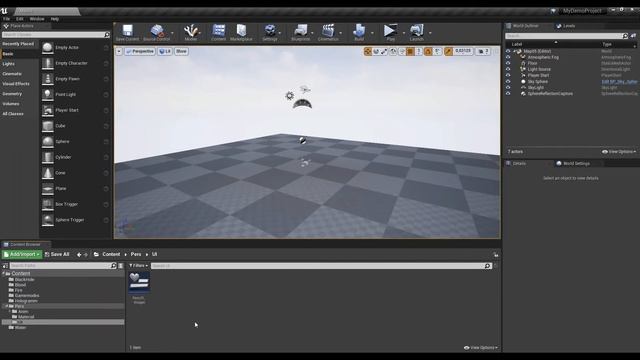Open Content Browser View Options dropdown
Viewport: 640px width, 360px height.
tap(480, 348)
